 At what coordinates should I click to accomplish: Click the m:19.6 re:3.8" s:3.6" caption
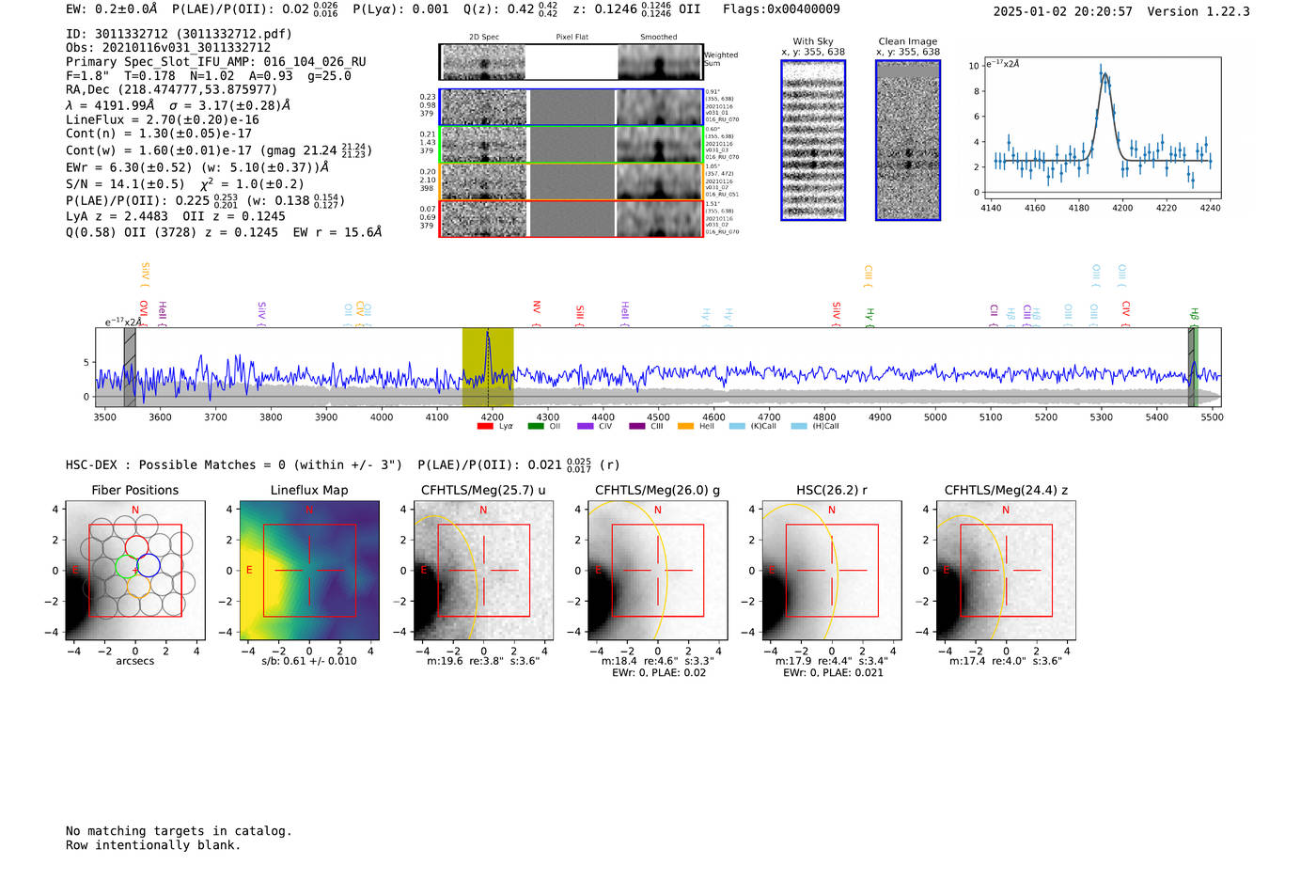[483, 661]
